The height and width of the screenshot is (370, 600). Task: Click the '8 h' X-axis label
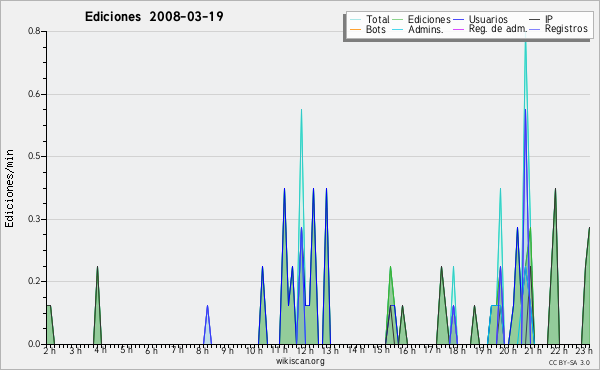click(202, 350)
